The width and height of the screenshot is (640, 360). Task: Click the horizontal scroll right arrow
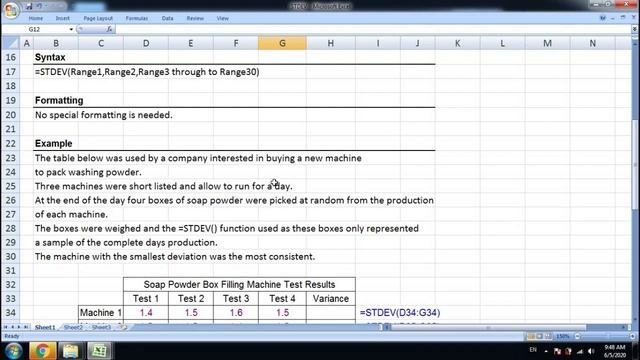(x=624, y=327)
